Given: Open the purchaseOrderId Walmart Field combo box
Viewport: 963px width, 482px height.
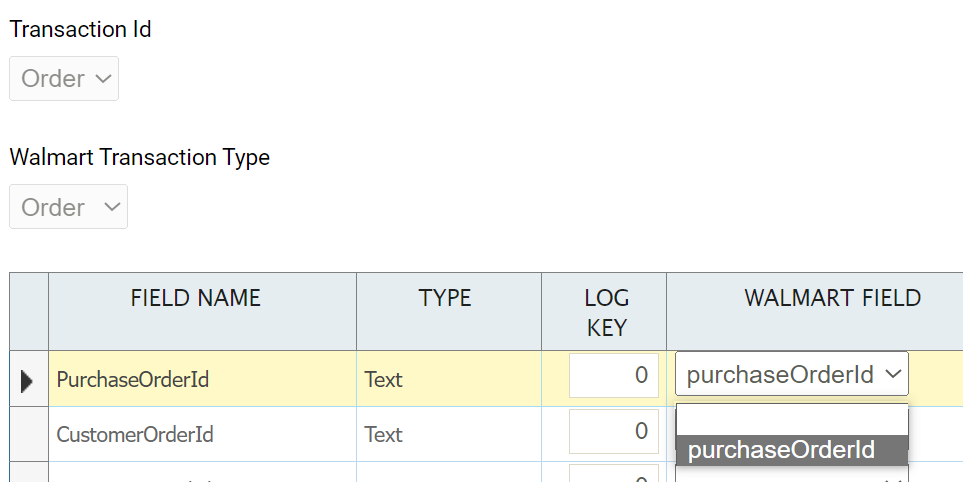Looking at the screenshot, I should tap(792, 373).
